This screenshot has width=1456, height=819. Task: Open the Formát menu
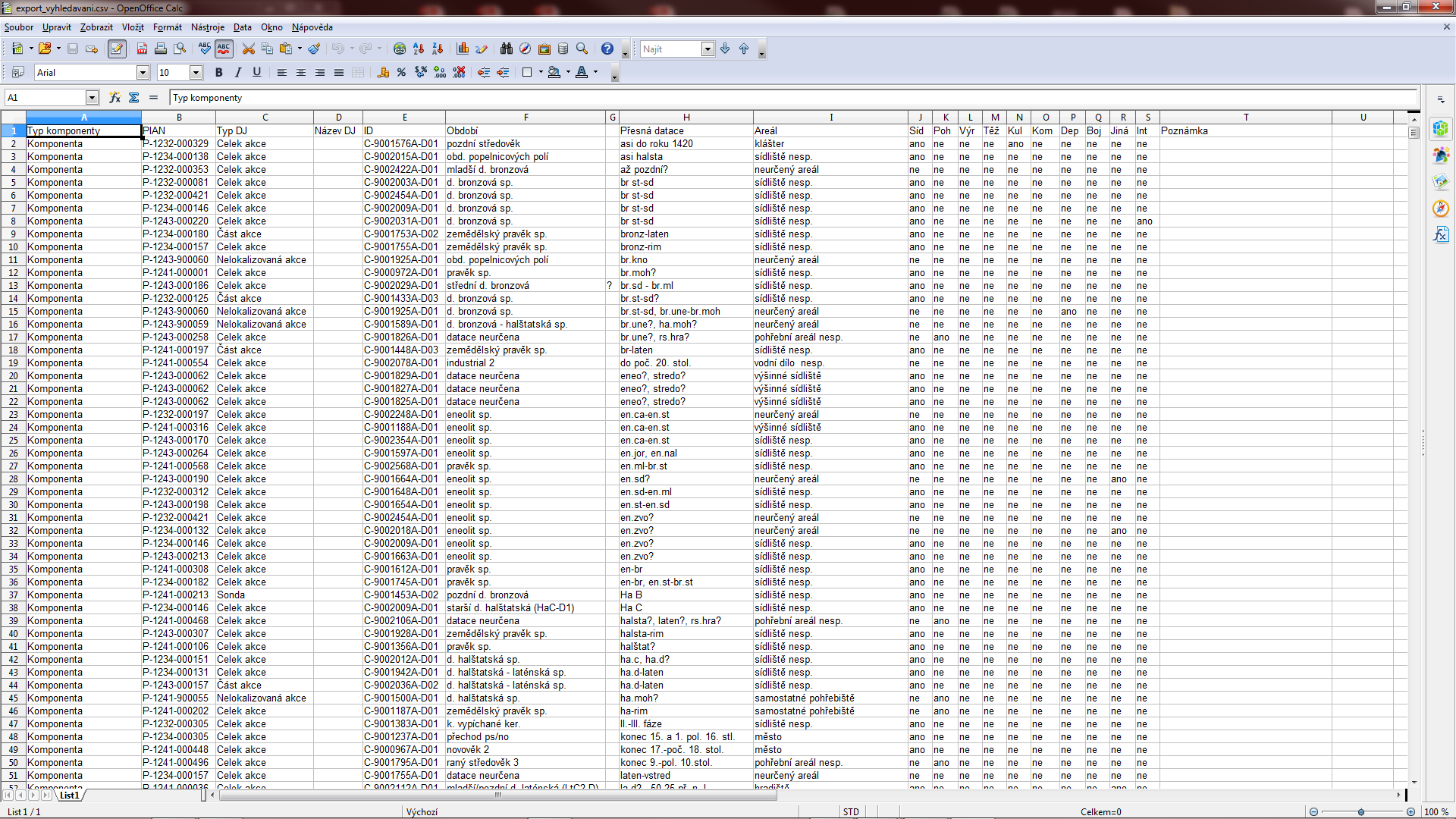pos(168,27)
